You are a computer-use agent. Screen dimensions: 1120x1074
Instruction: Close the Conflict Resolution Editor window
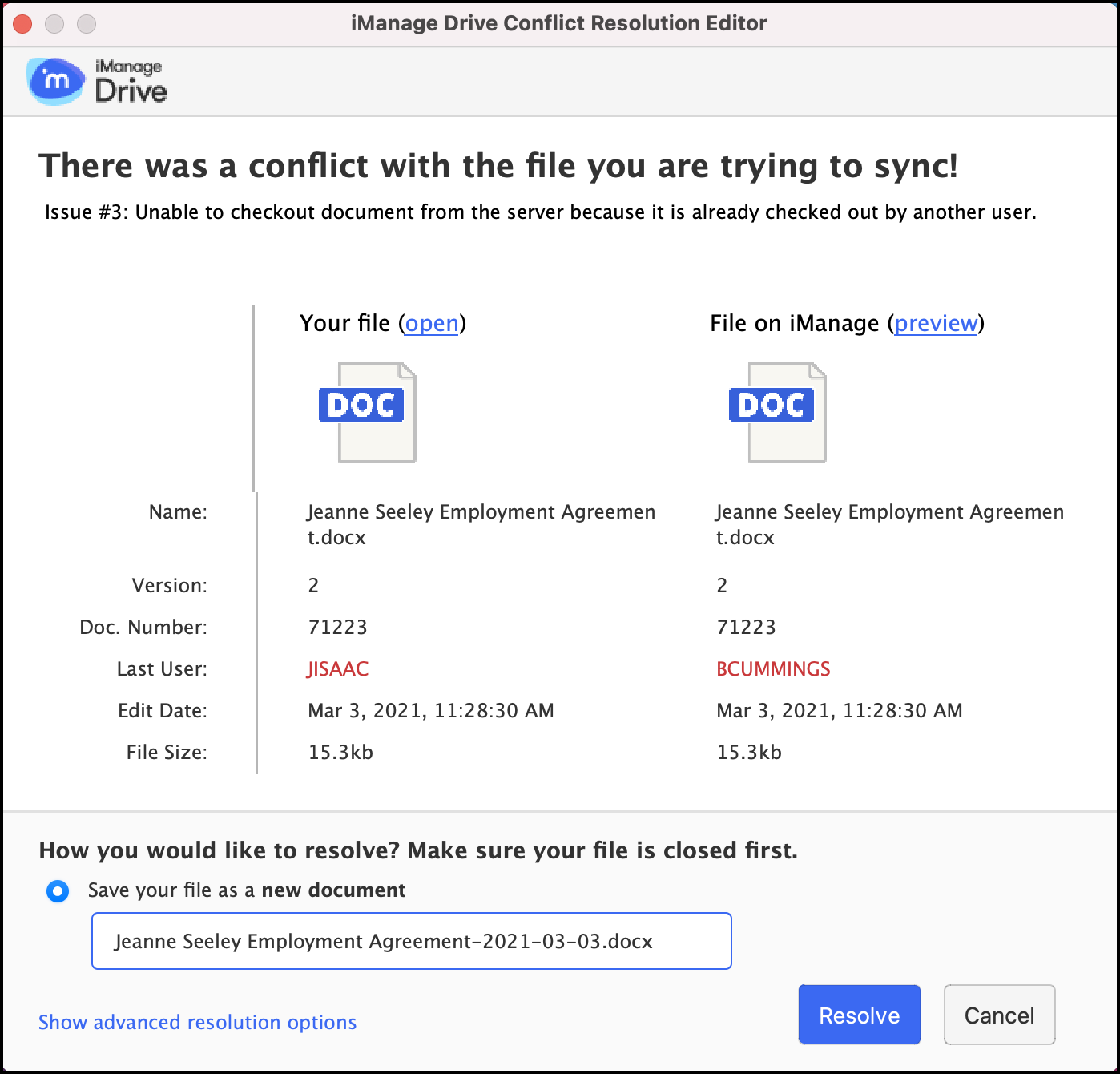22,24
